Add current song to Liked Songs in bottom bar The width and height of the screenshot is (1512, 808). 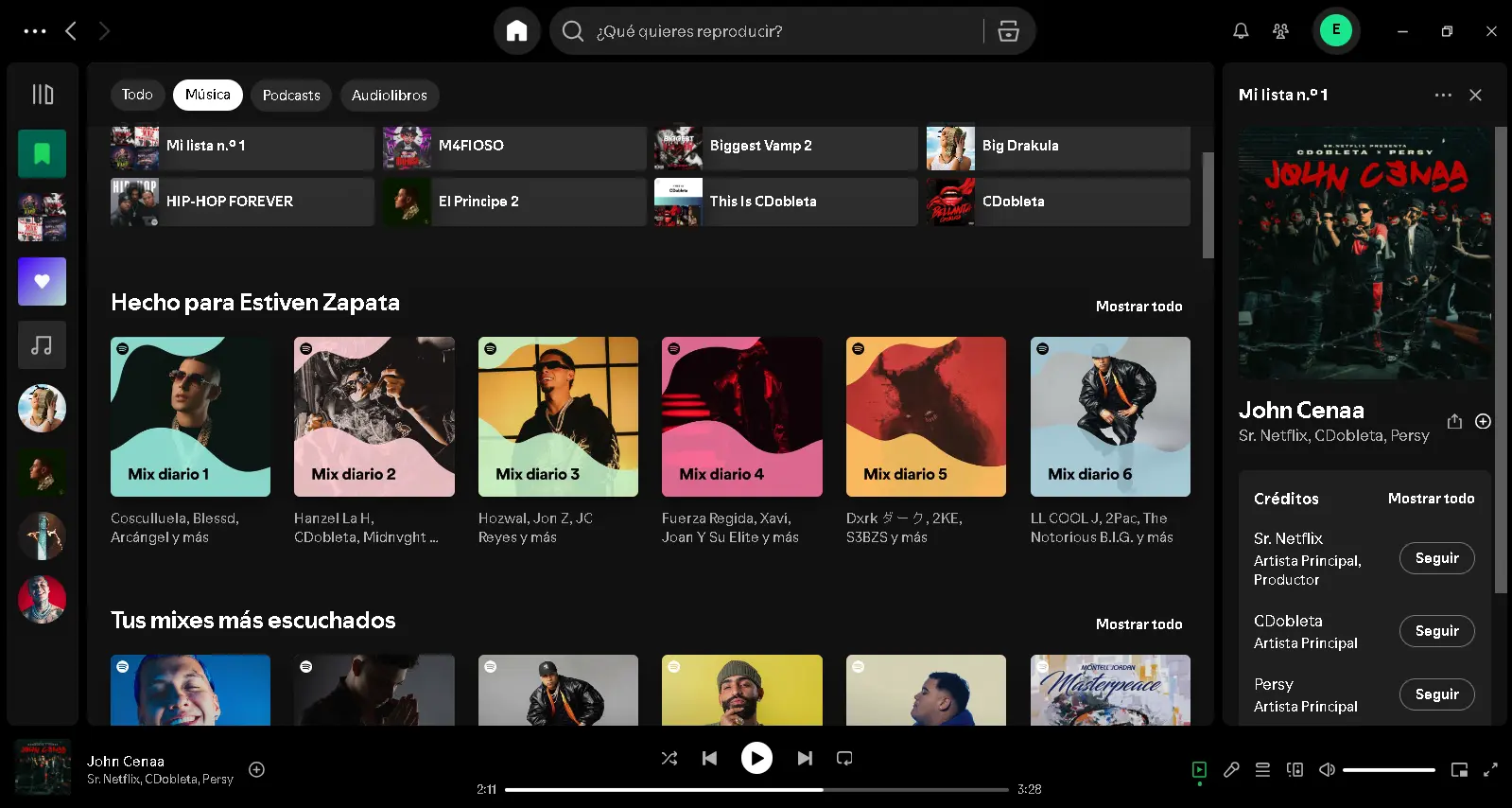click(256, 769)
